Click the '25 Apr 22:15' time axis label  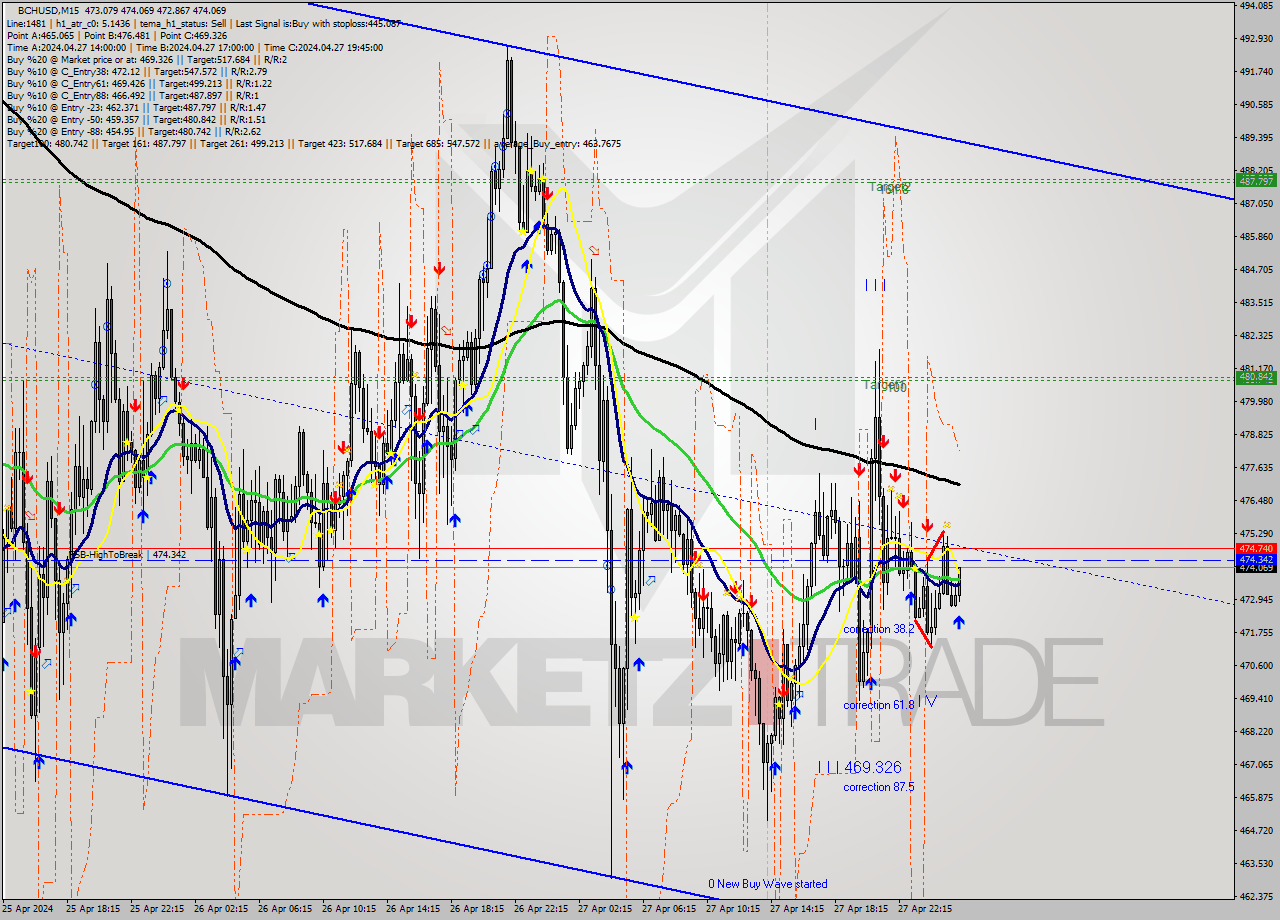(156, 909)
